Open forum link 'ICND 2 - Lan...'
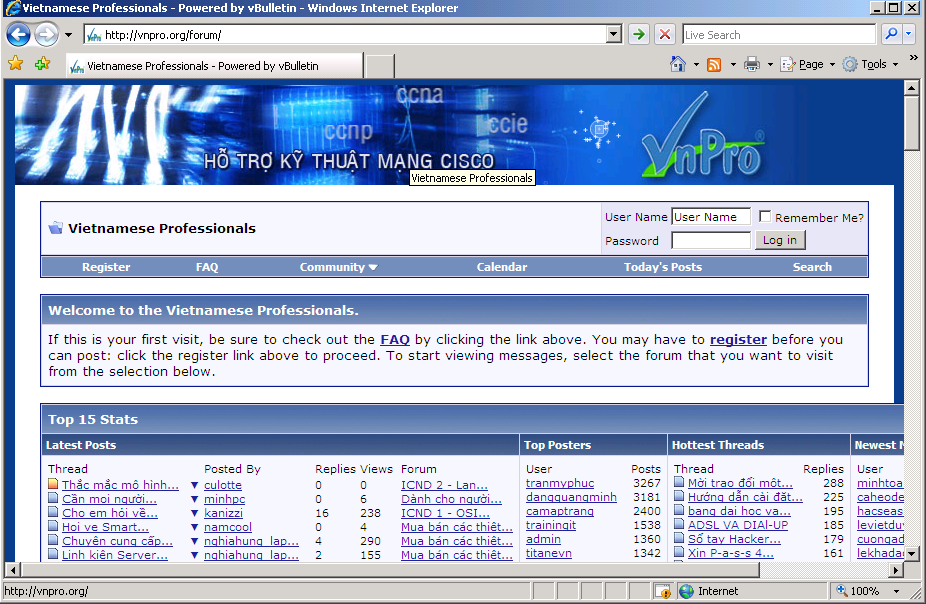The height and width of the screenshot is (604, 926). click(445, 485)
